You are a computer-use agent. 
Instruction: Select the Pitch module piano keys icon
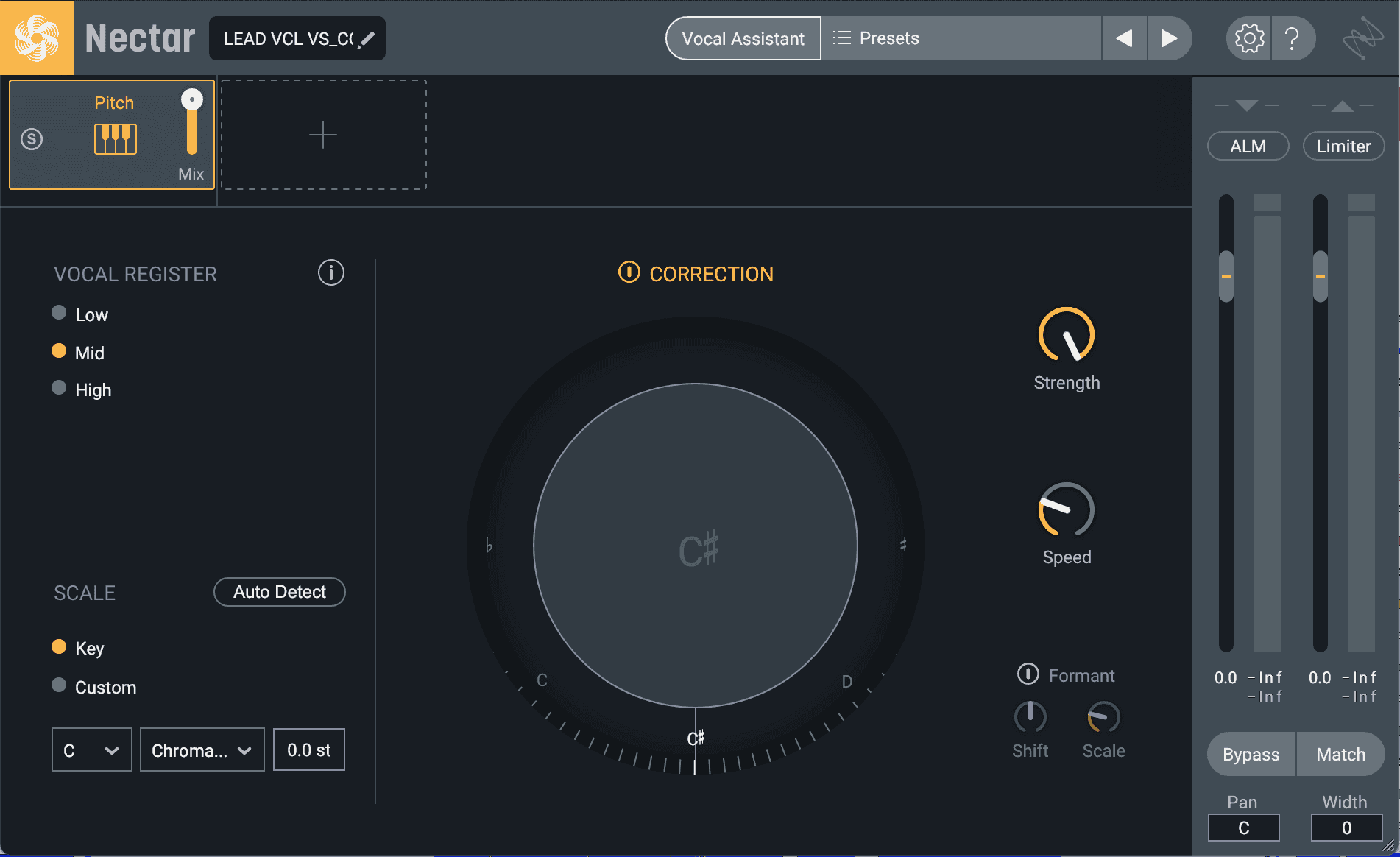(116, 139)
